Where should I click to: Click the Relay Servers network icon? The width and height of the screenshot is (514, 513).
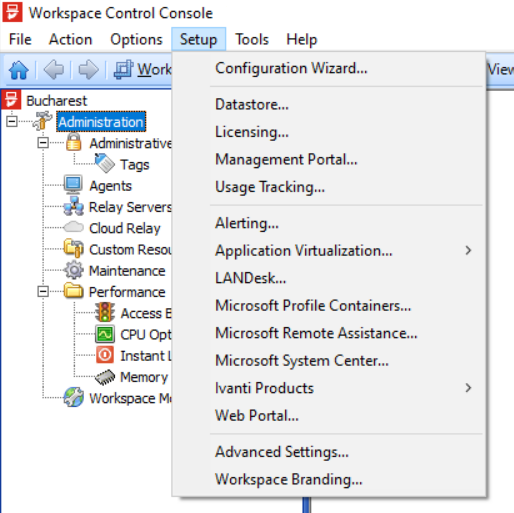coord(73,206)
